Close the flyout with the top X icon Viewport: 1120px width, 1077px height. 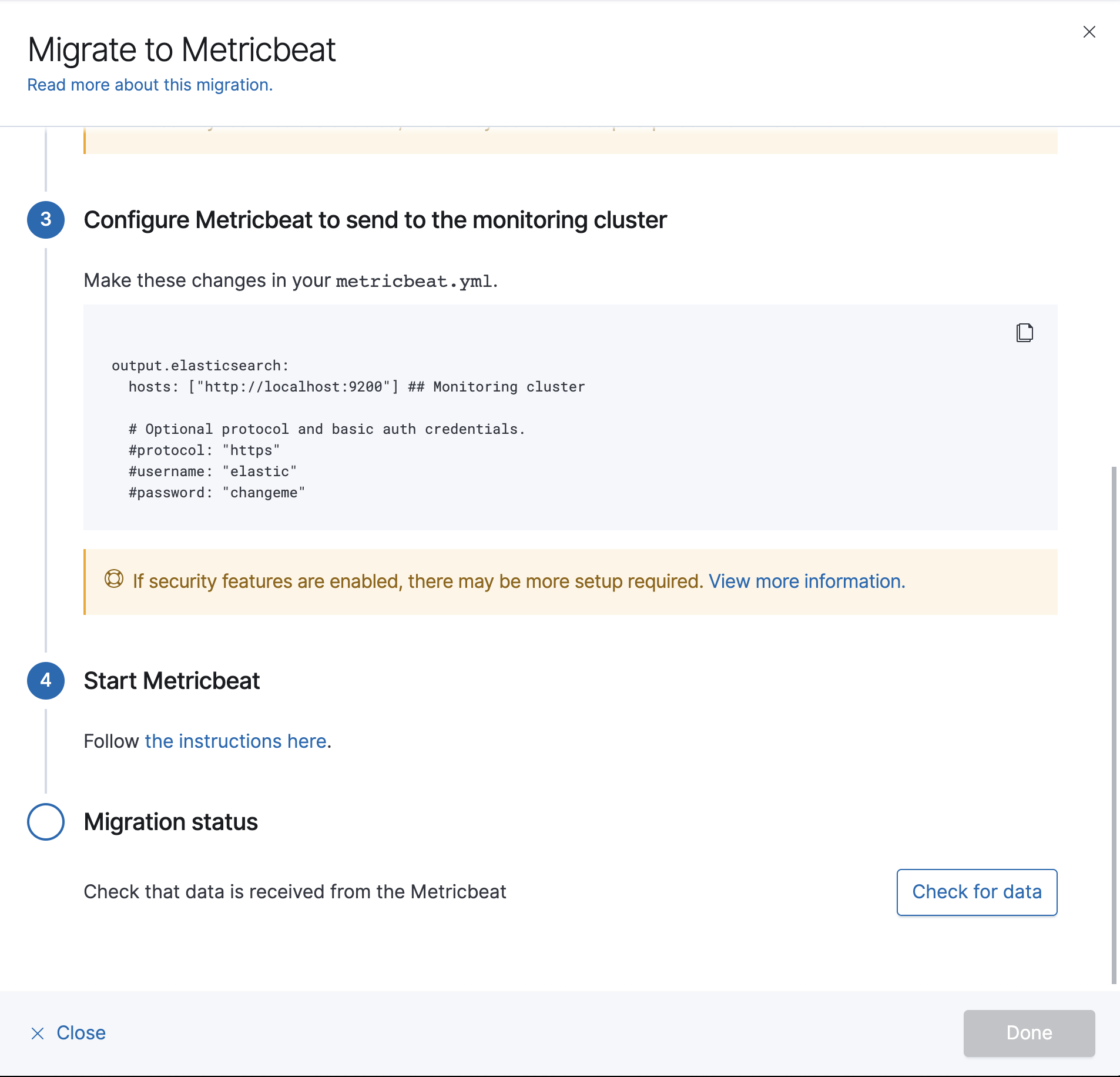(1089, 32)
